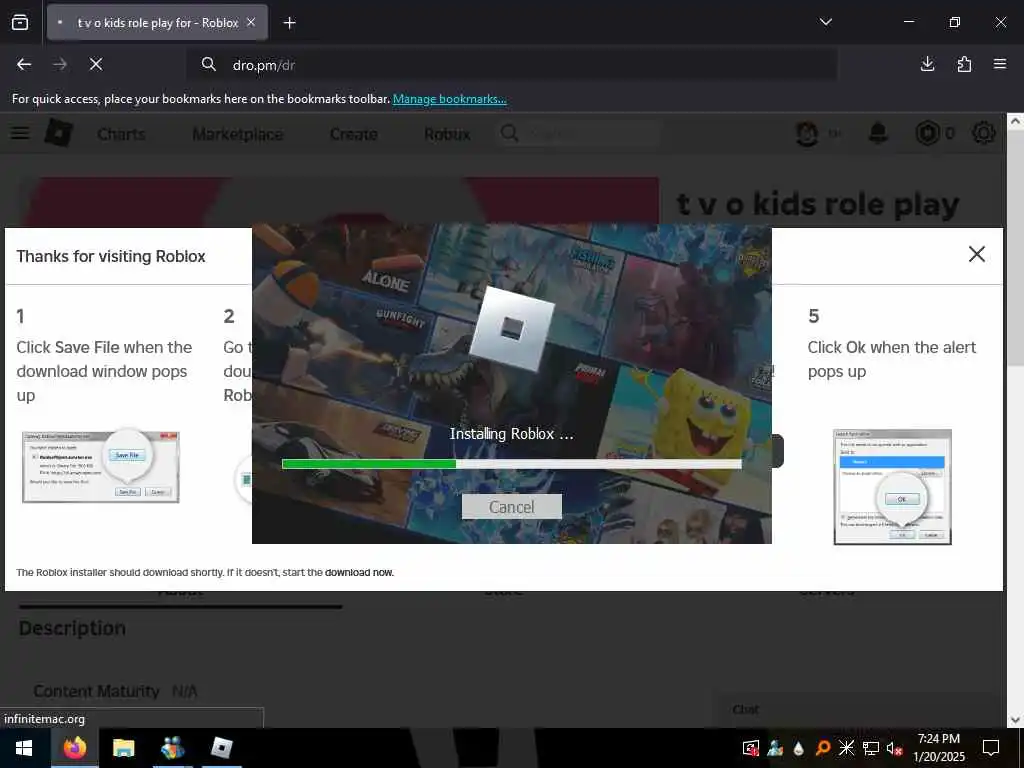Close the 'Thanks for visiting Roblox' dialog
Image resolution: width=1024 pixels, height=768 pixels.
(976, 254)
